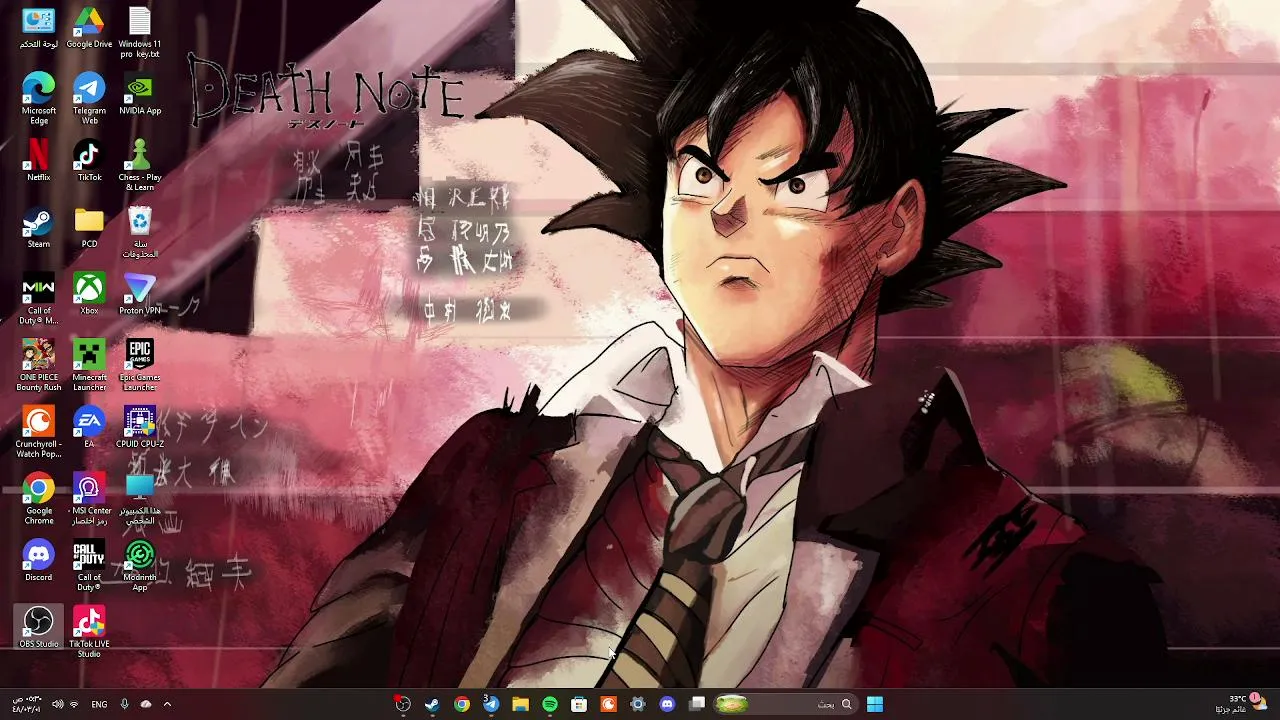Launch the Proton VPN desktop icon
The image size is (1280, 720).
click(x=140, y=295)
